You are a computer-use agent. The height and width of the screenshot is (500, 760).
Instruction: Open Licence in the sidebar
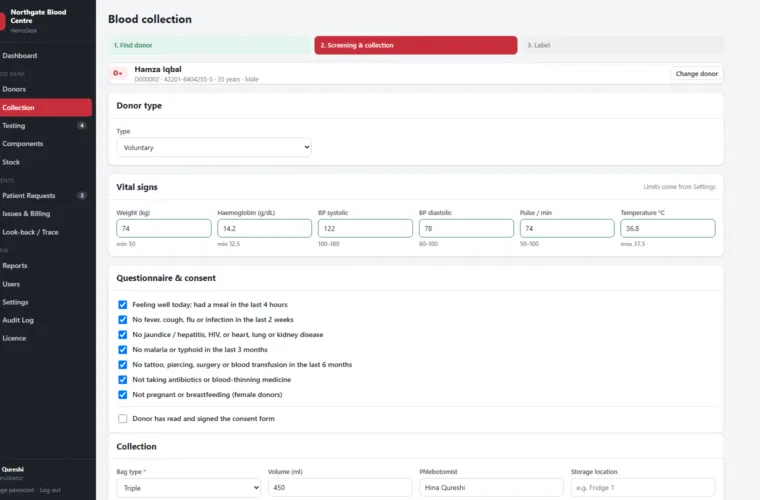click(x=46, y=338)
